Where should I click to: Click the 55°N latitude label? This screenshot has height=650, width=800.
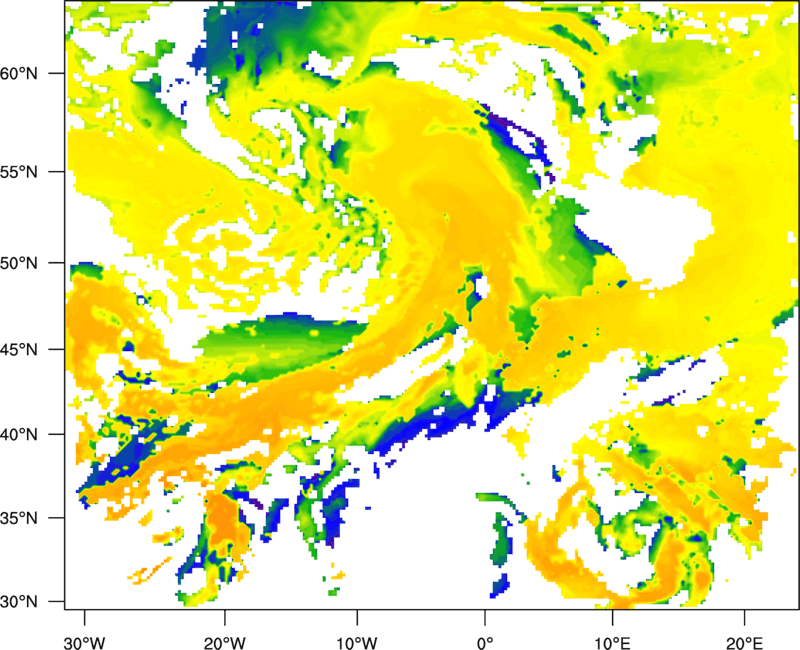pyautogui.click(x=19, y=172)
